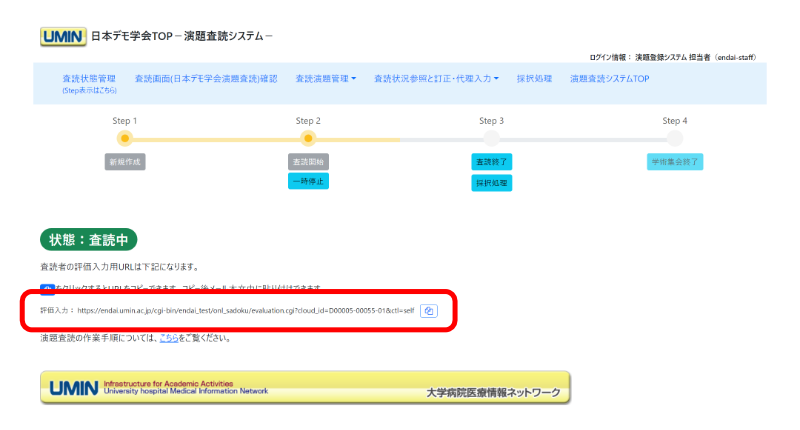
Task: Click the 一時停止 pause button
Action: coord(308,181)
